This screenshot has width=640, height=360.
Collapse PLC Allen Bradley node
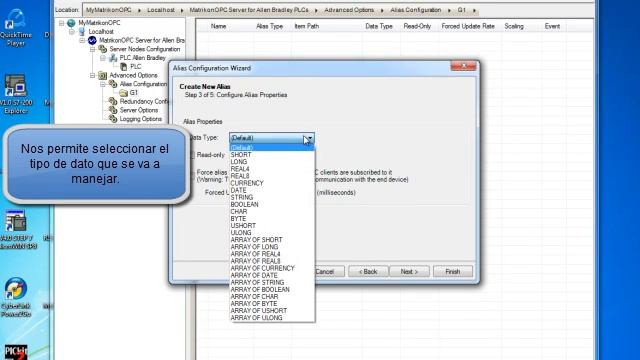(103, 58)
